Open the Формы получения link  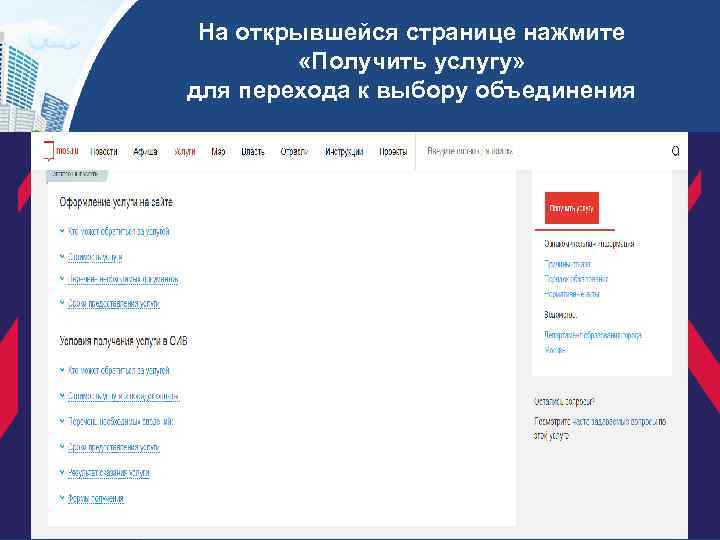click(96, 498)
